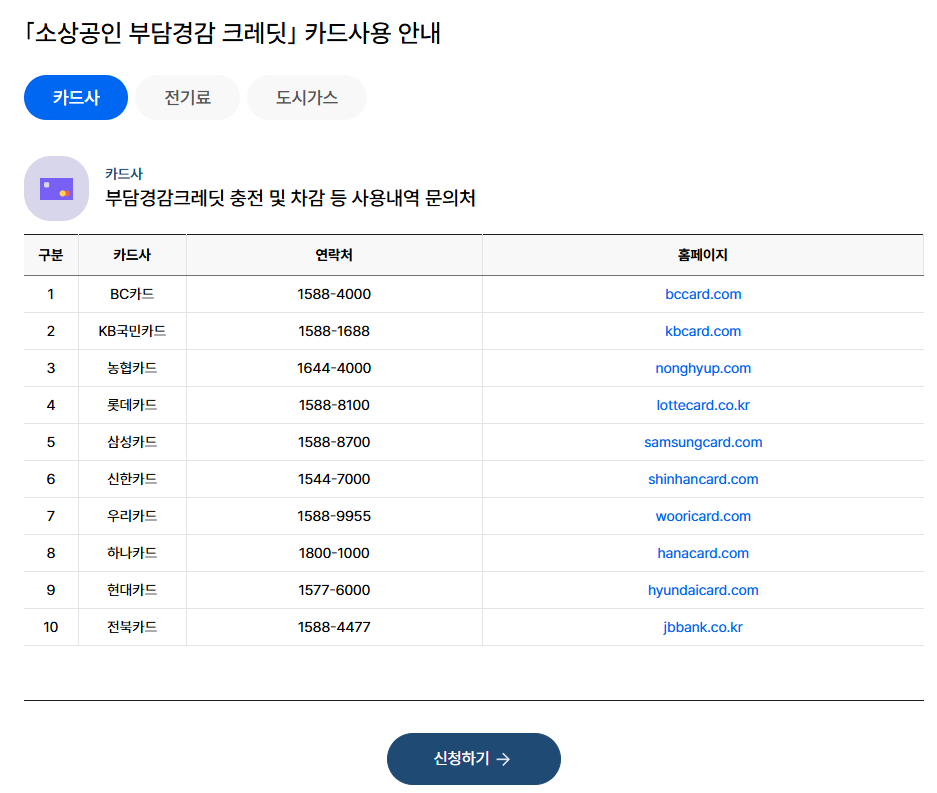Click phone number 1577-6000

click(334, 590)
